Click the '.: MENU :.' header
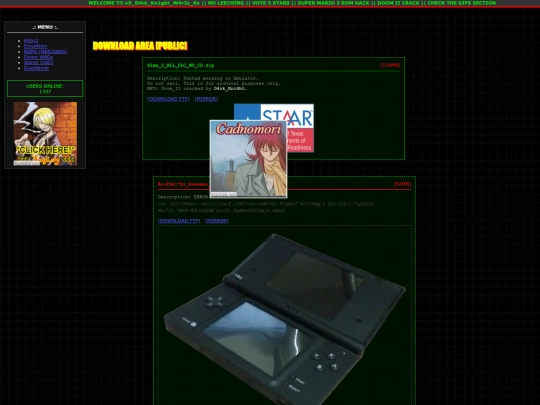The image size is (540, 405). [x=45, y=27]
